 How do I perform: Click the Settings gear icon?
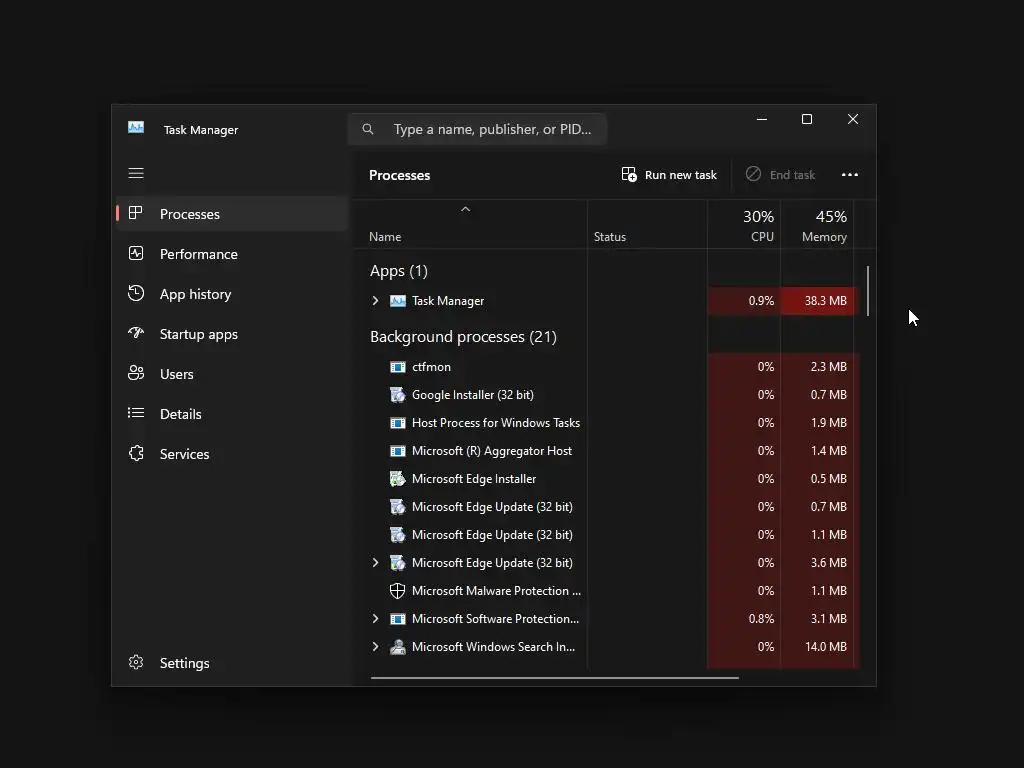(x=136, y=662)
